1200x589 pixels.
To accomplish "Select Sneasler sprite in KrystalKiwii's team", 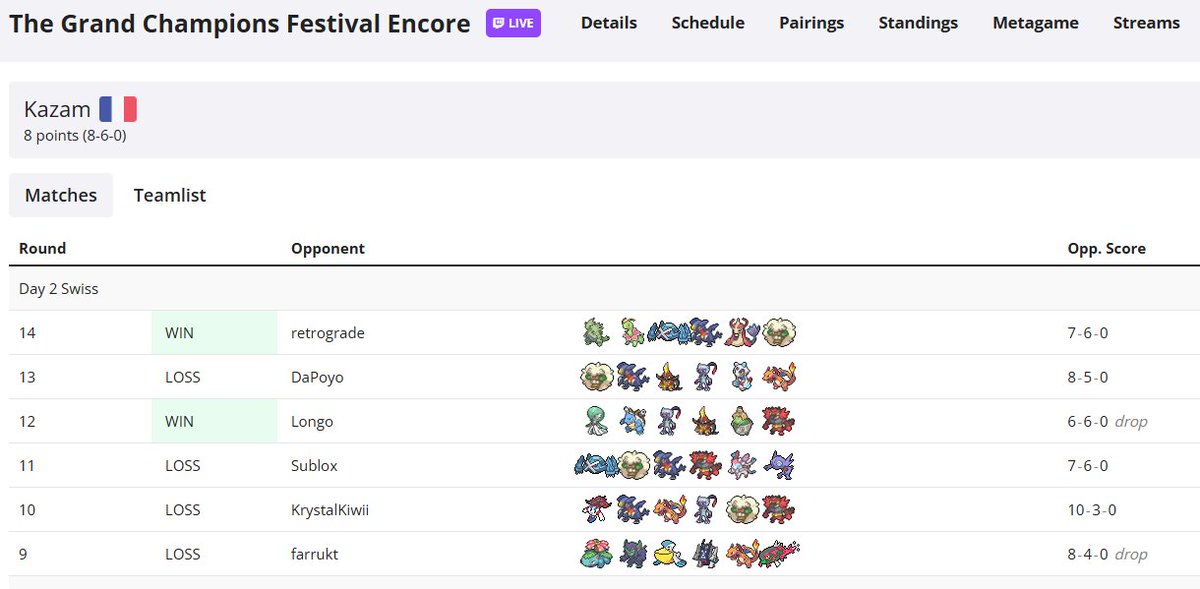I will point(705,509).
